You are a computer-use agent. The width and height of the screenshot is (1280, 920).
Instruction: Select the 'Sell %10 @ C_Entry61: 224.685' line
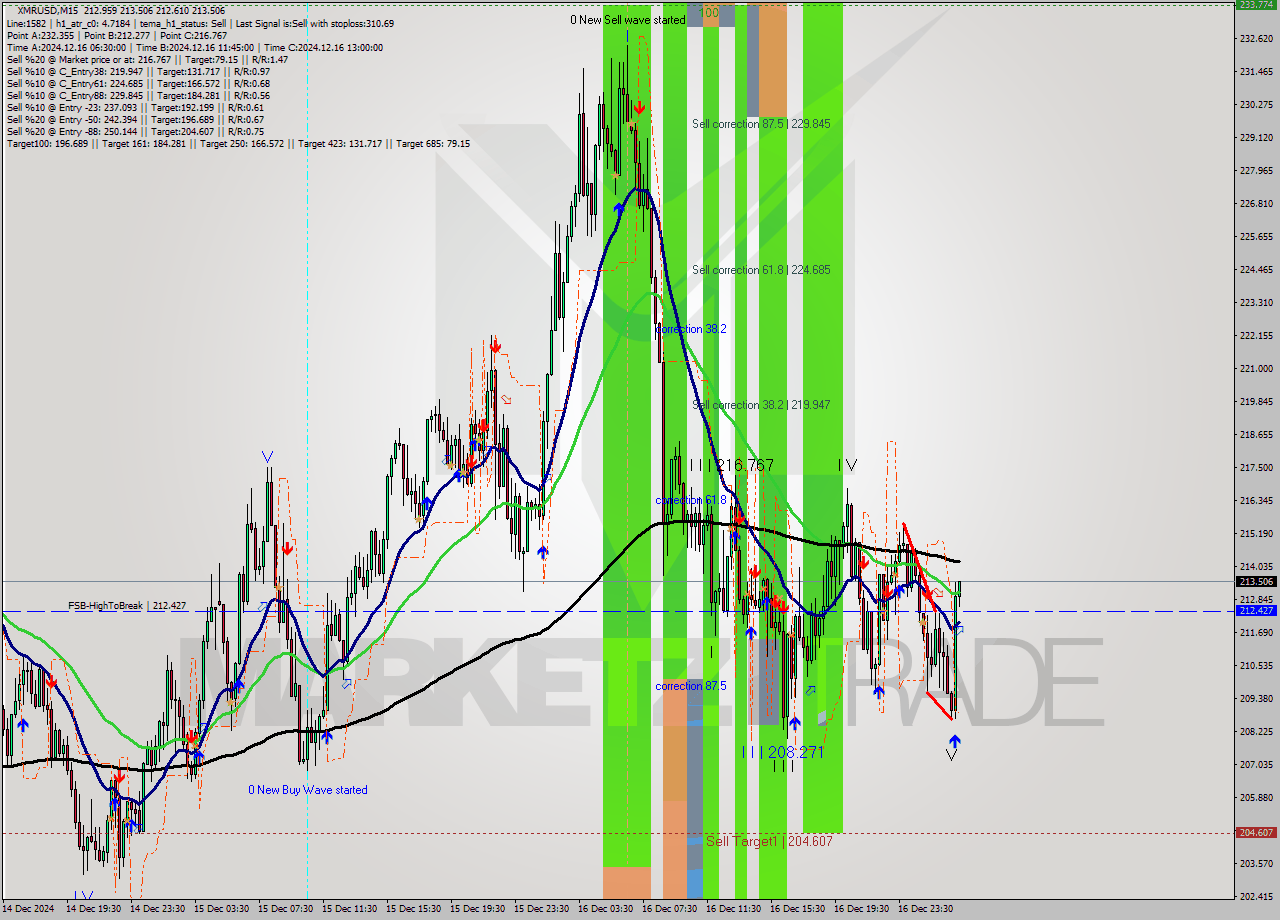point(138,83)
